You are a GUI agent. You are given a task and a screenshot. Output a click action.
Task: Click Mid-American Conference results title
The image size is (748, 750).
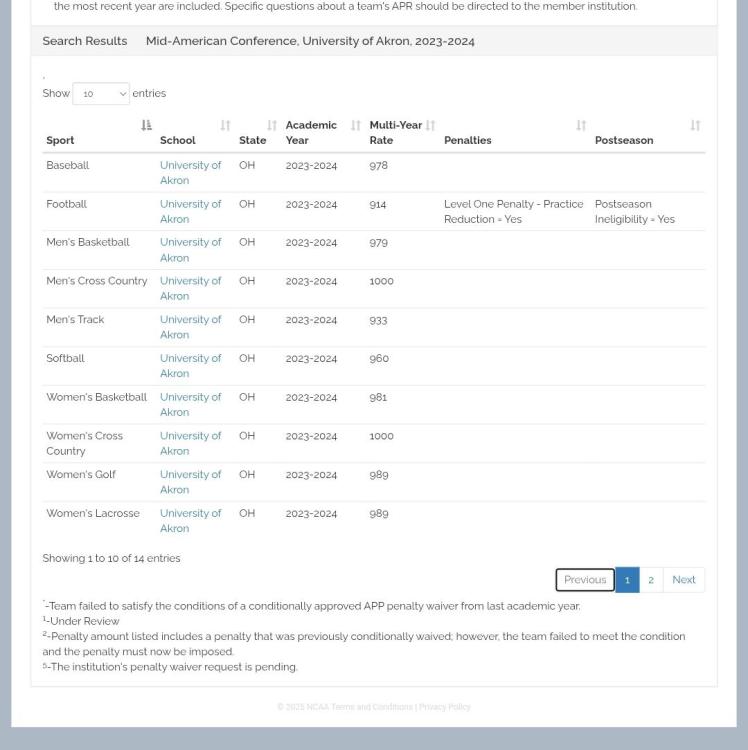(310, 41)
